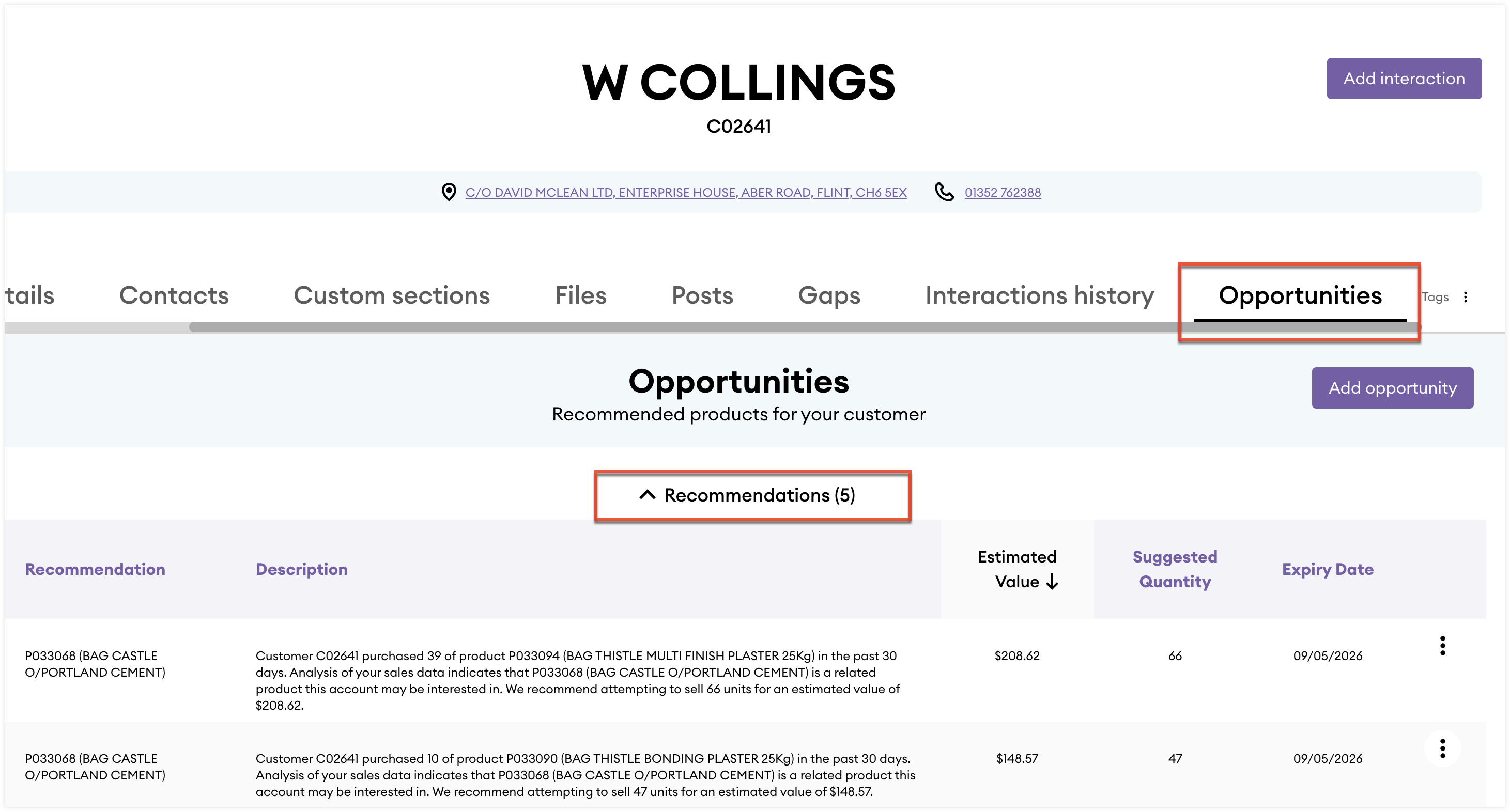The image size is (1510, 812).
Task: Call the 01352 762388 phone link
Action: [x=1003, y=193]
